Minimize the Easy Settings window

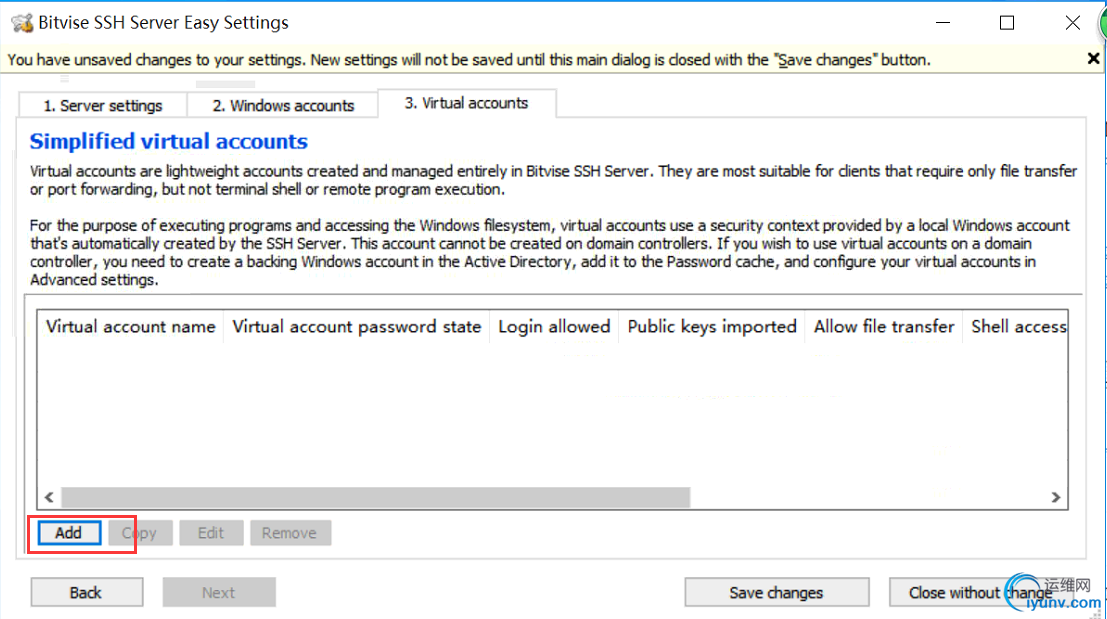943,23
